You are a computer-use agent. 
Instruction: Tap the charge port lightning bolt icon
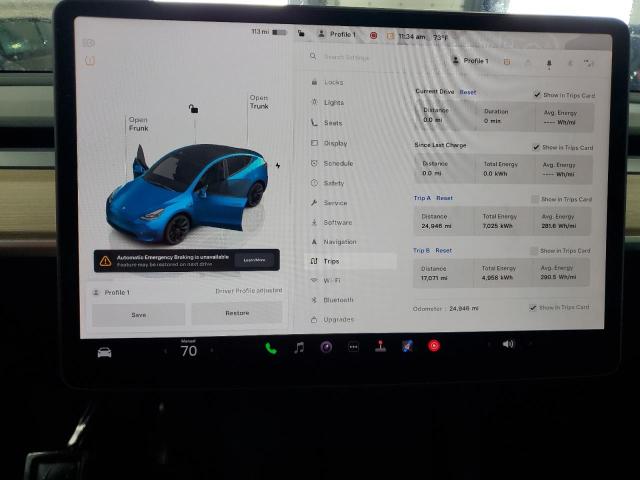pos(278,165)
